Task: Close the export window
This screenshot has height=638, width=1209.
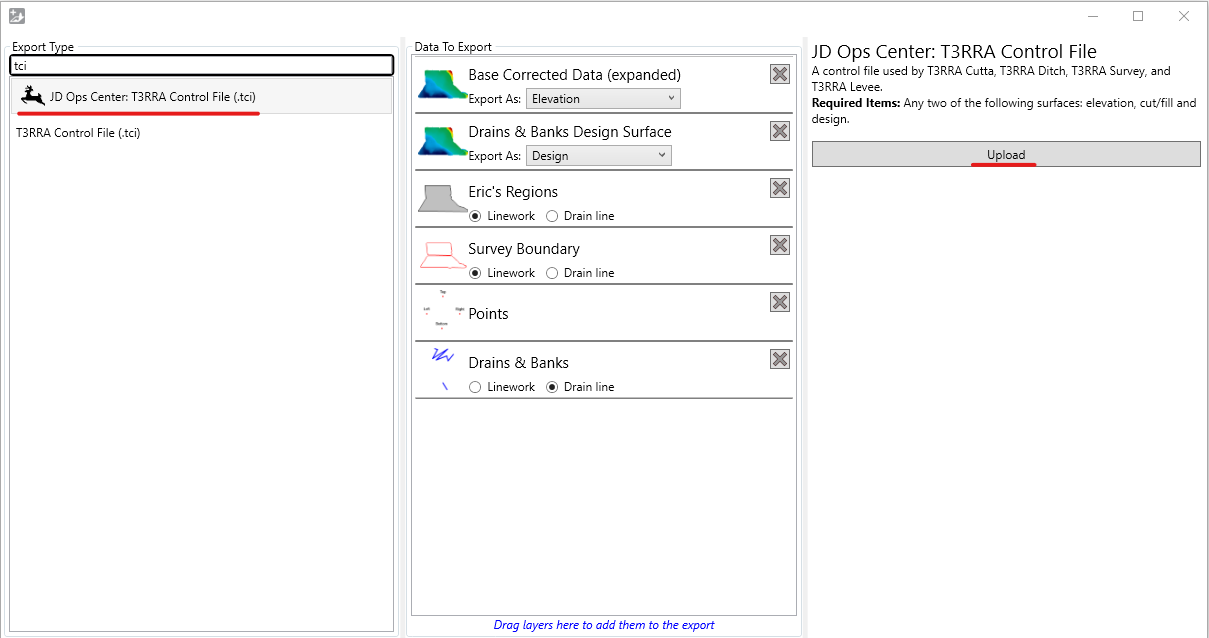Action: (x=1184, y=16)
